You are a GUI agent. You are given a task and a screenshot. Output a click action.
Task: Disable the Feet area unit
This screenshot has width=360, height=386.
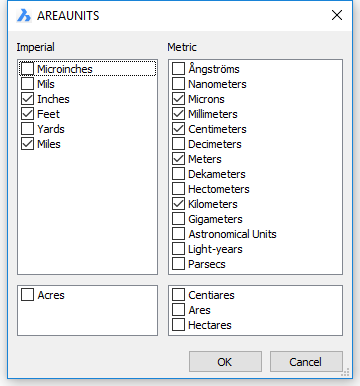(x=28, y=114)
